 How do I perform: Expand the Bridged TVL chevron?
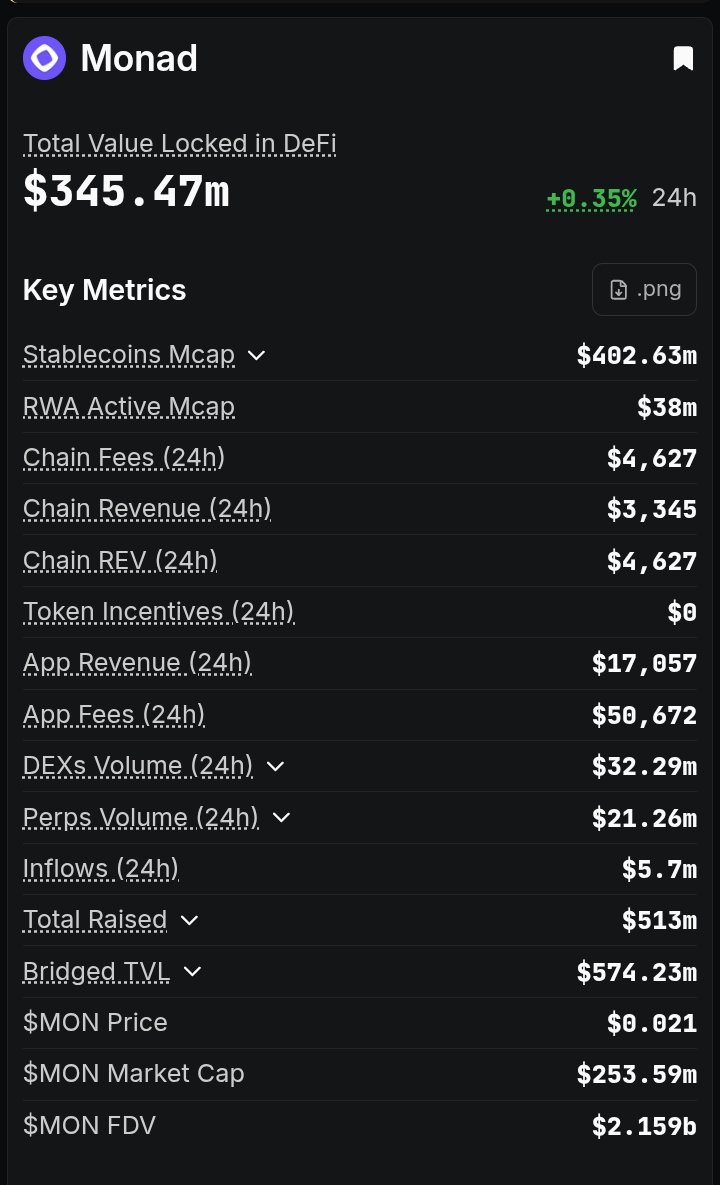[x=193, y=972]
